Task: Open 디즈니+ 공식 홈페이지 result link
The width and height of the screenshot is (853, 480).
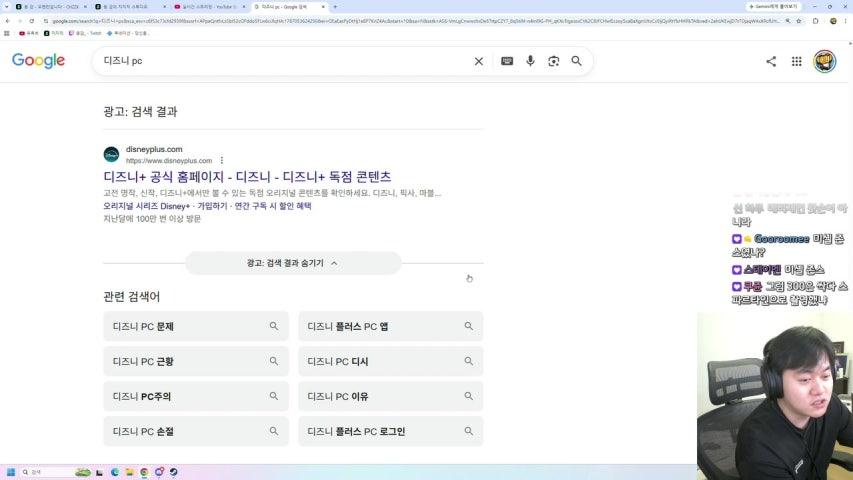Action: 247,176
